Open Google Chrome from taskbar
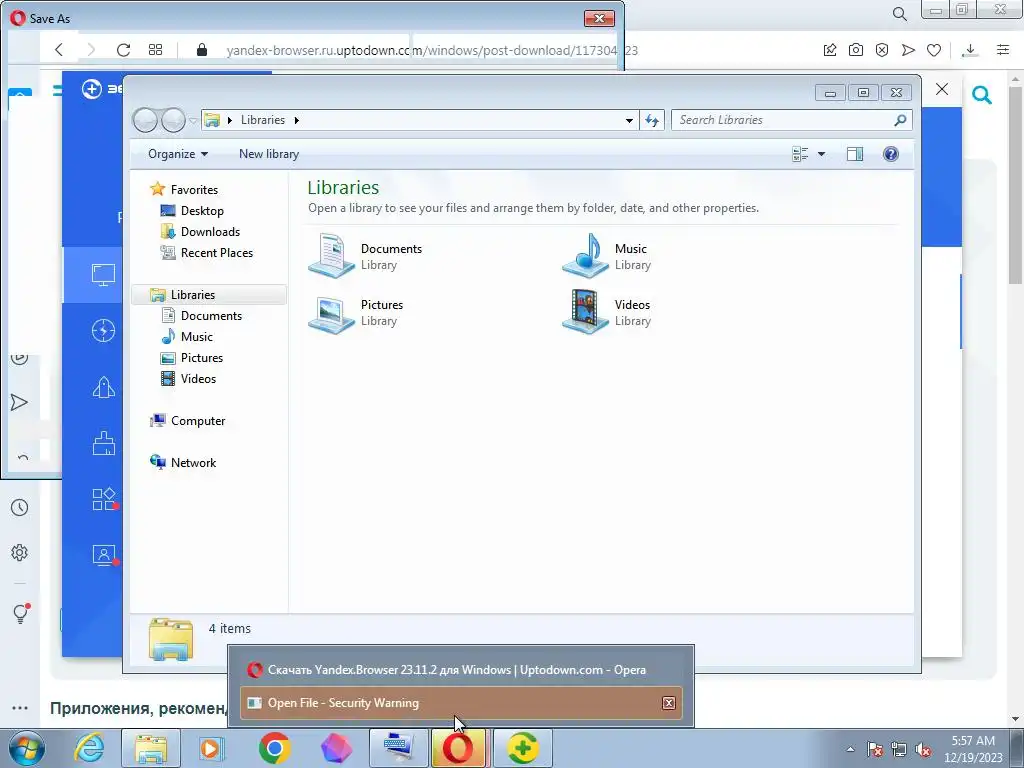The height and width of the screenshot is (768, 1024). pos(274,748)
